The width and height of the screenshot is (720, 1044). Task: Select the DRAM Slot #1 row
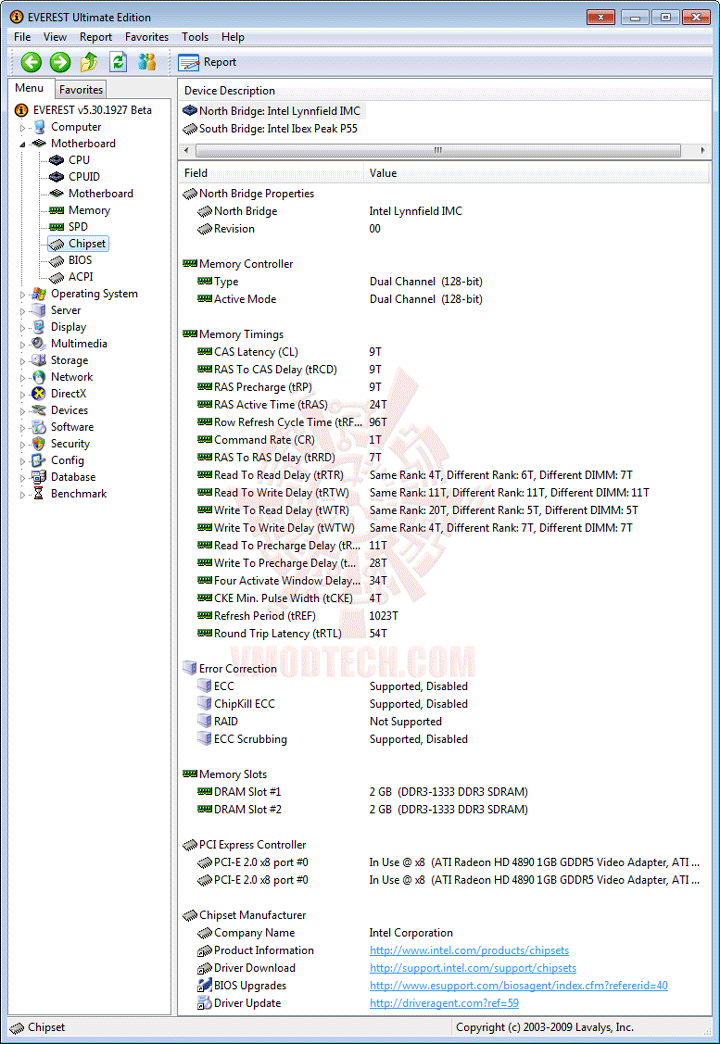click(x=444, y=792)
